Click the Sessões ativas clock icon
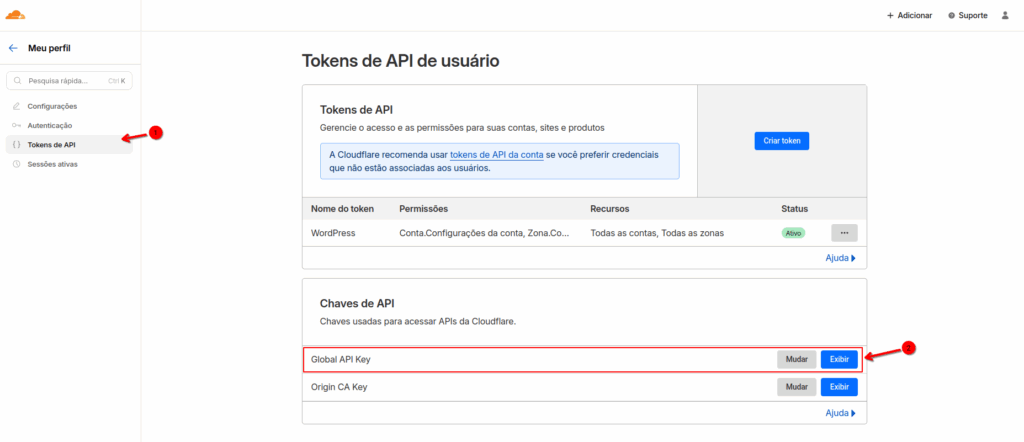Screen dimensions: 1024x442 (16, 164)
